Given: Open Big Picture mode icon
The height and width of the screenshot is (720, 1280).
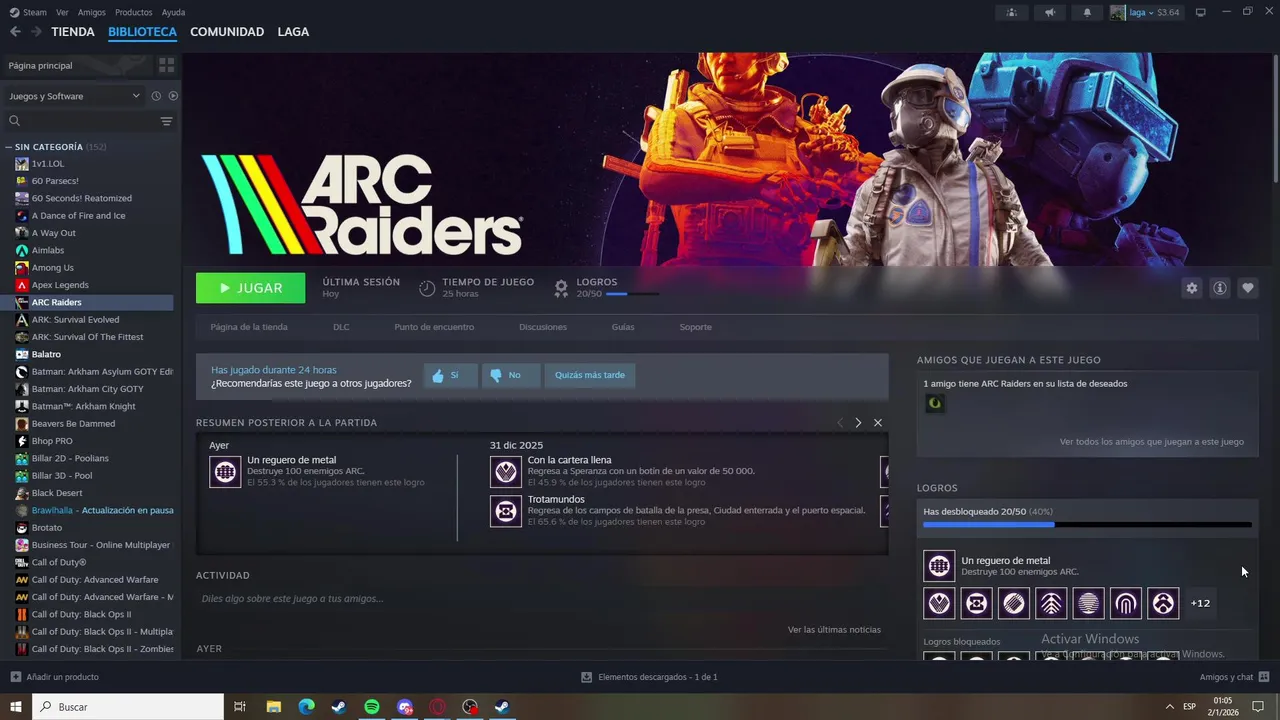Looking at the screenshot, I should 1201,12.
